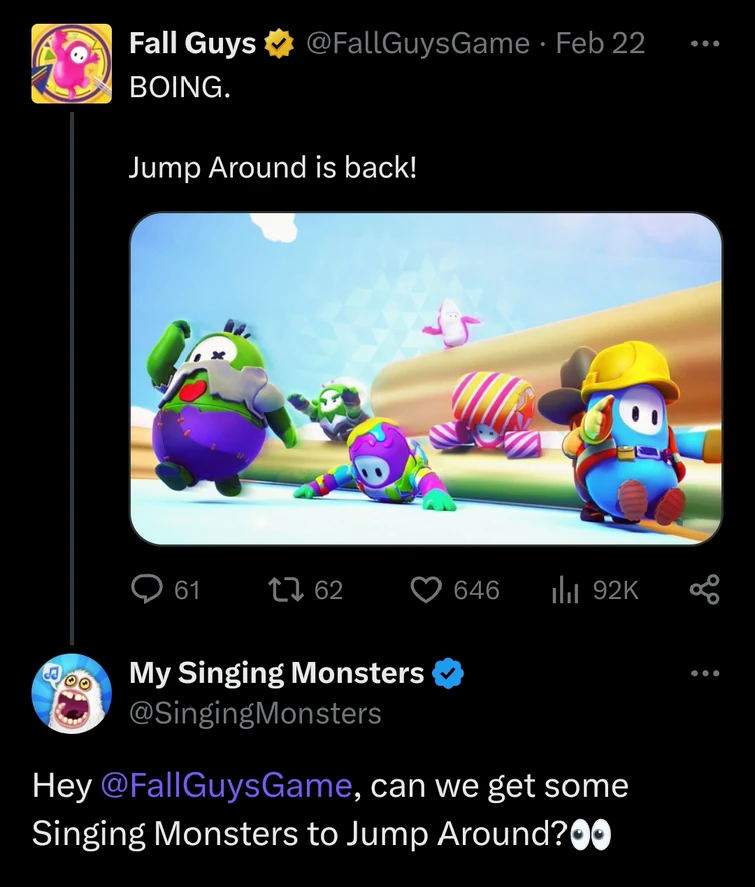The height and width of the screenshot is (887, 755).
Task: Open My Singing Monsters avatar
Action: [x=71, y=693]
